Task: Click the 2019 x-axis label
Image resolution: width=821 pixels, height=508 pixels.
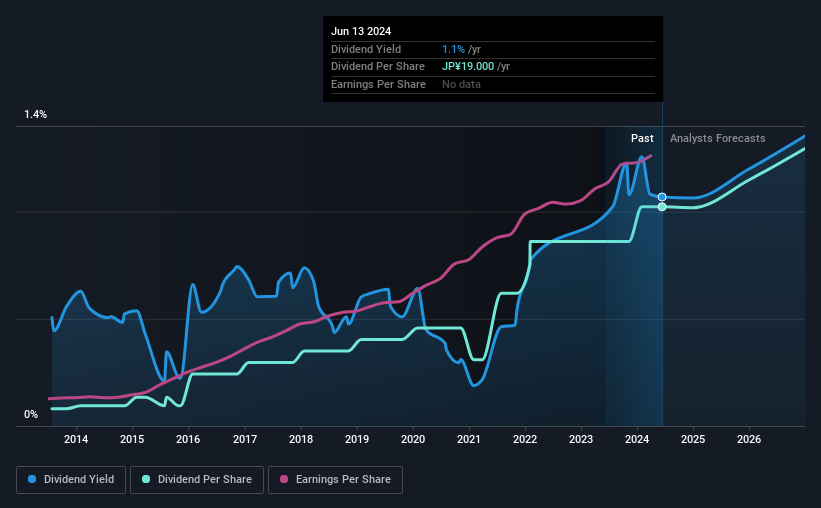Action: pos(357,439)
